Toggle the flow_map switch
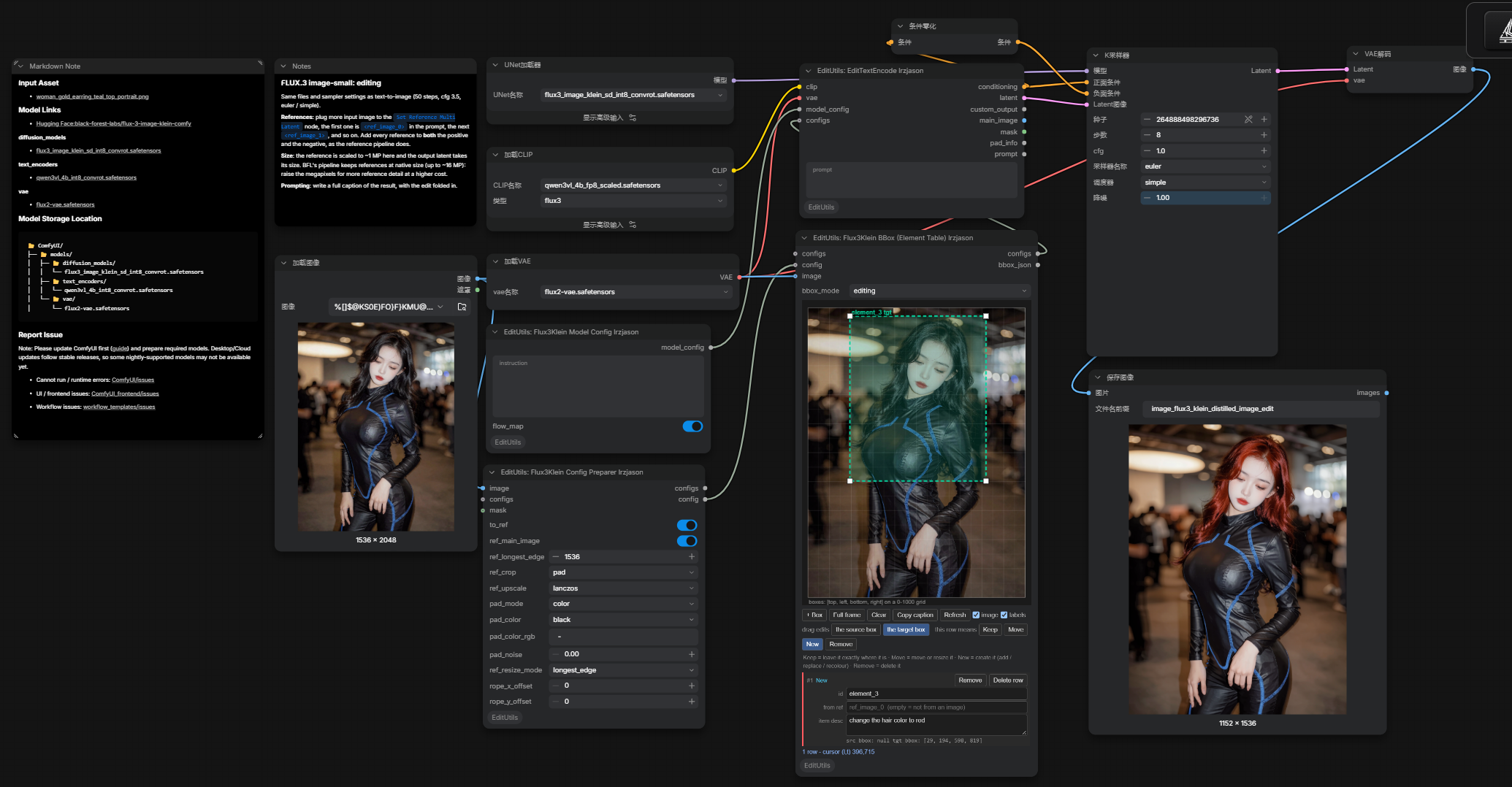 click(692, 426)
